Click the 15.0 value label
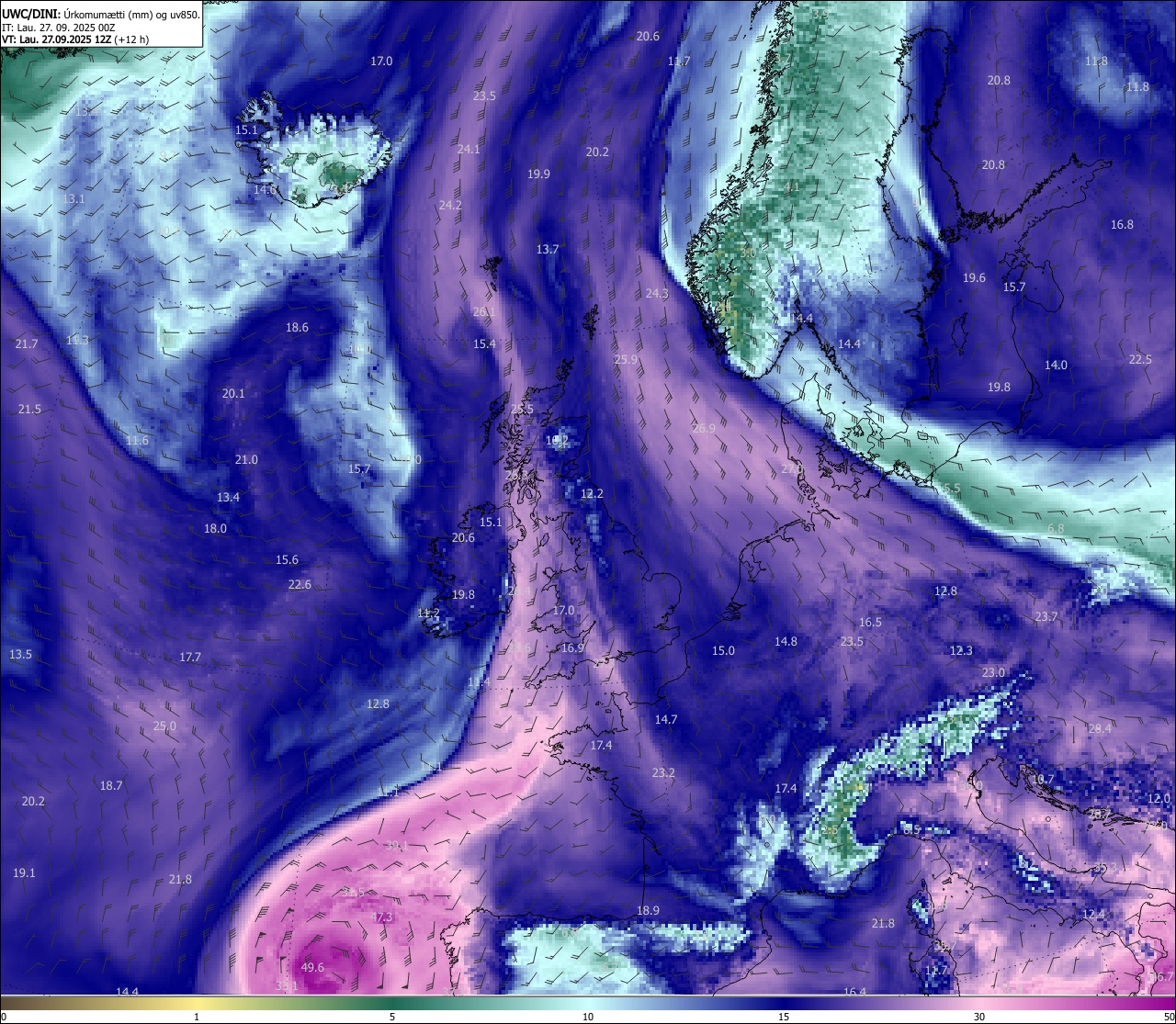The image size is (1176, 1024). 723,650
